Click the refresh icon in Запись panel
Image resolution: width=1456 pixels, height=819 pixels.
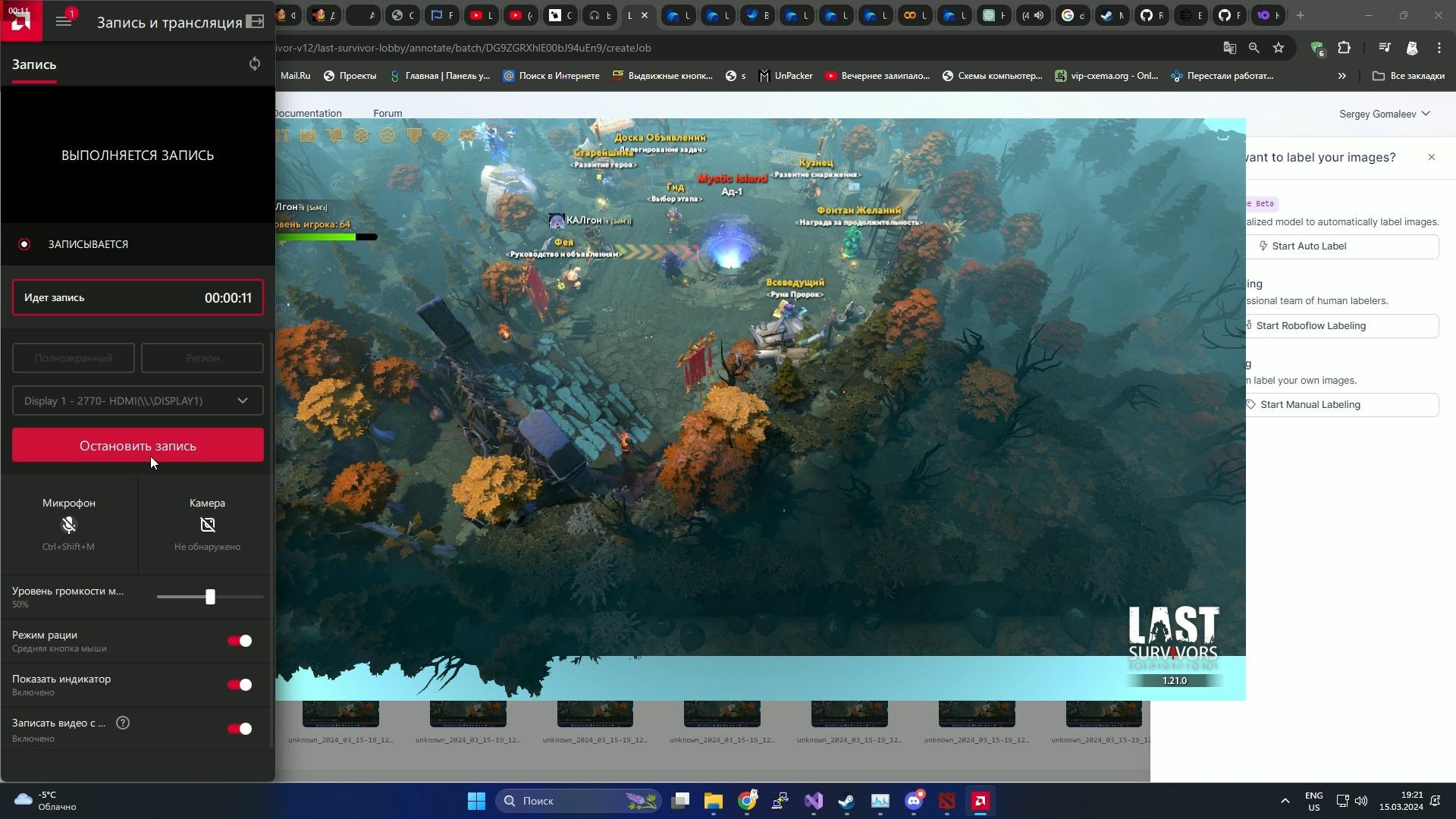255,64
